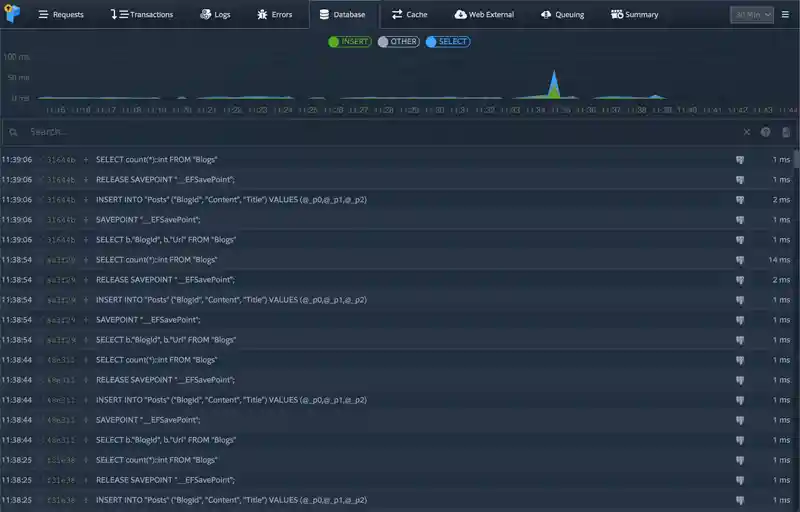Image resolution: width=800 pixels, height=512 pixels.
Task: Click trace icon on 11:39:06 SELECT b."BlogId" row
Action: tap(740, 240)
